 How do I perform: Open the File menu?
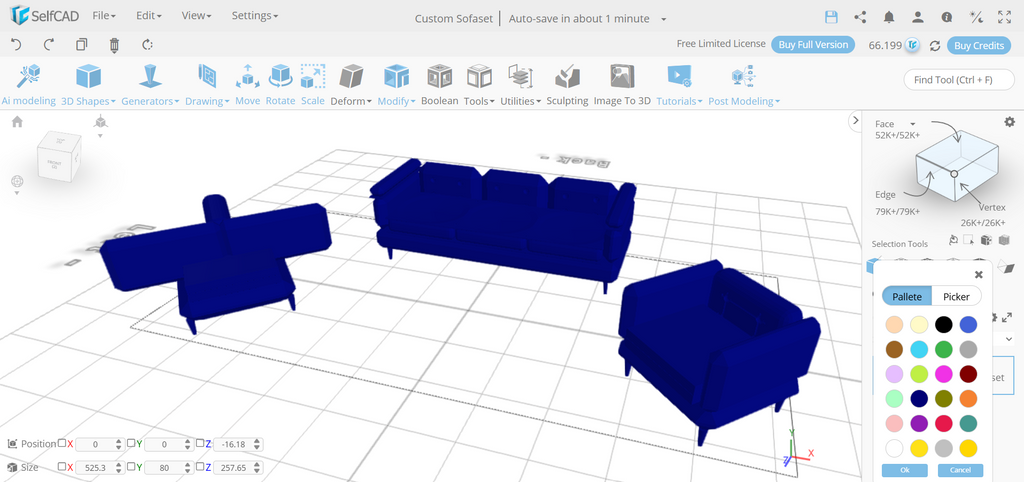click(104, 16)
